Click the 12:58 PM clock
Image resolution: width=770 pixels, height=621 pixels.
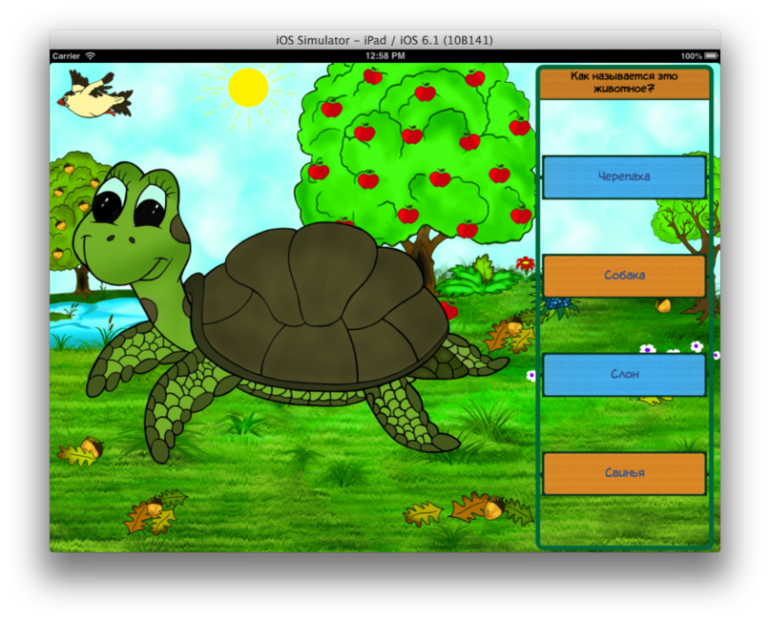click(x=384, y=56)
